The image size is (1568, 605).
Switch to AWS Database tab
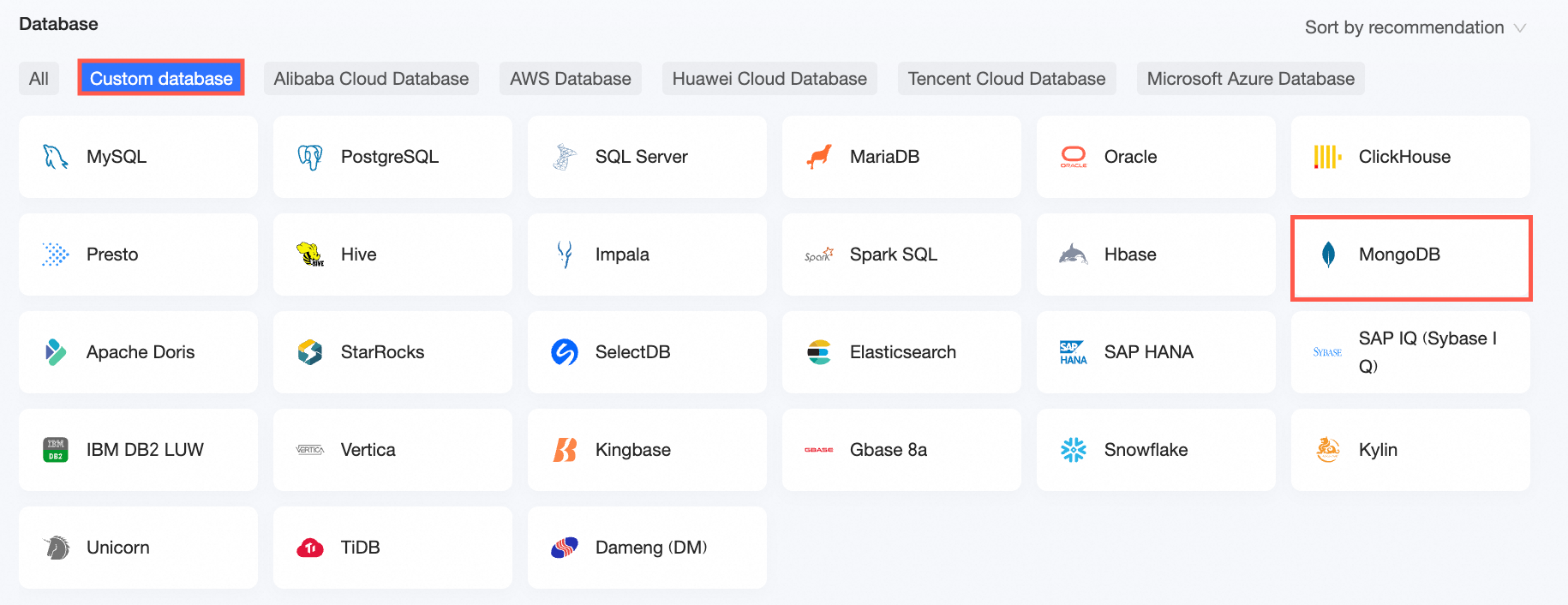pos(571,79)
